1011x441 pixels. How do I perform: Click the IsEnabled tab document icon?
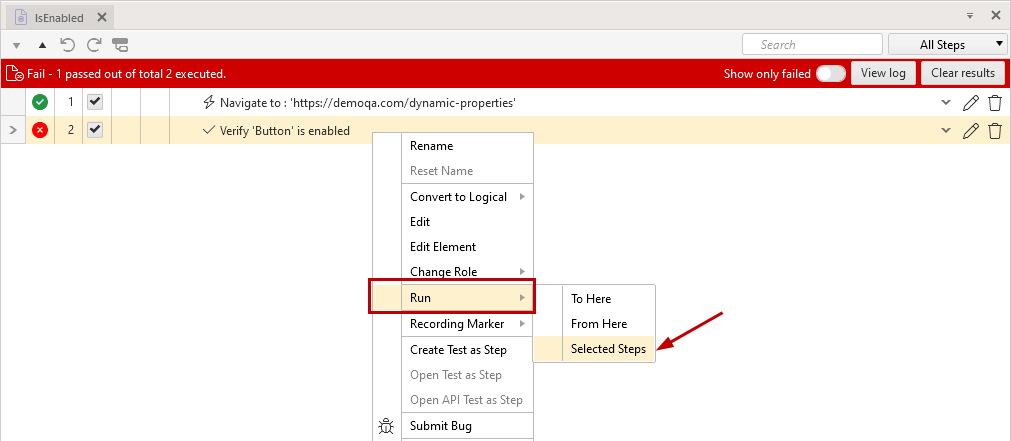click(21, 18)
